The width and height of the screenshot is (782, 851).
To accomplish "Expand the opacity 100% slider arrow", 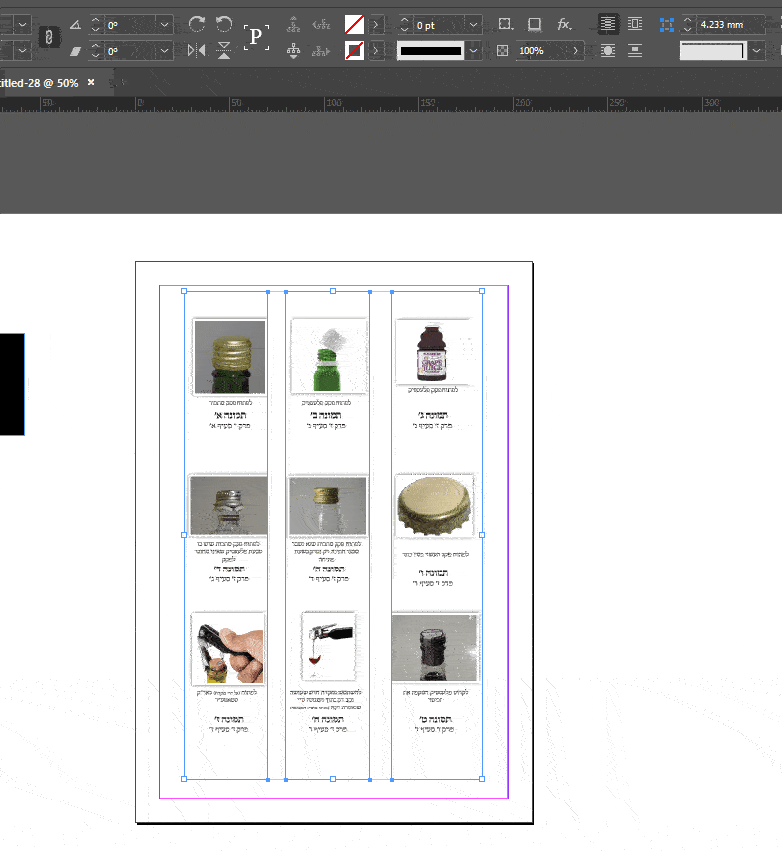I will [577, 51].
